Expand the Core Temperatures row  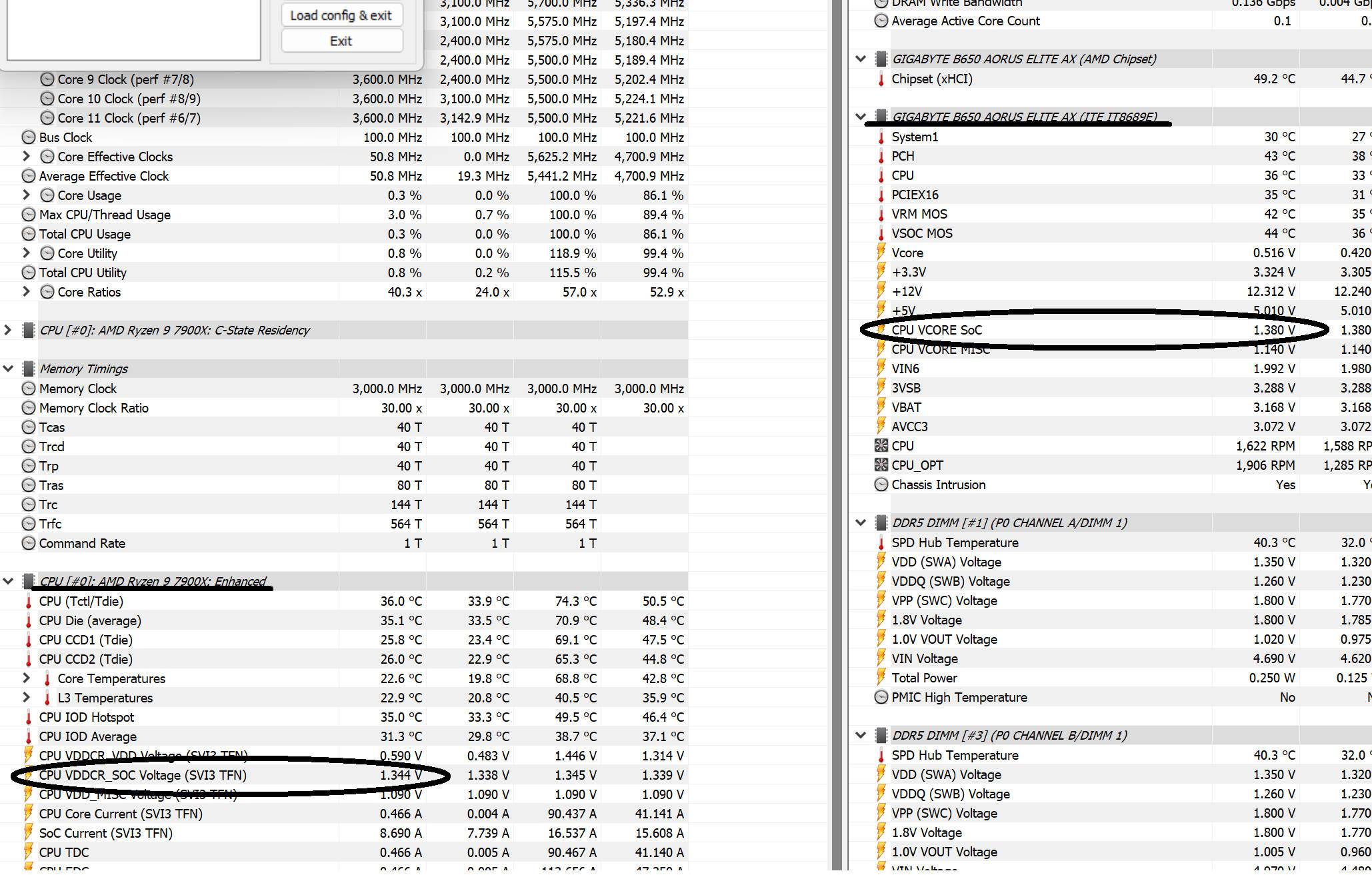26,678
